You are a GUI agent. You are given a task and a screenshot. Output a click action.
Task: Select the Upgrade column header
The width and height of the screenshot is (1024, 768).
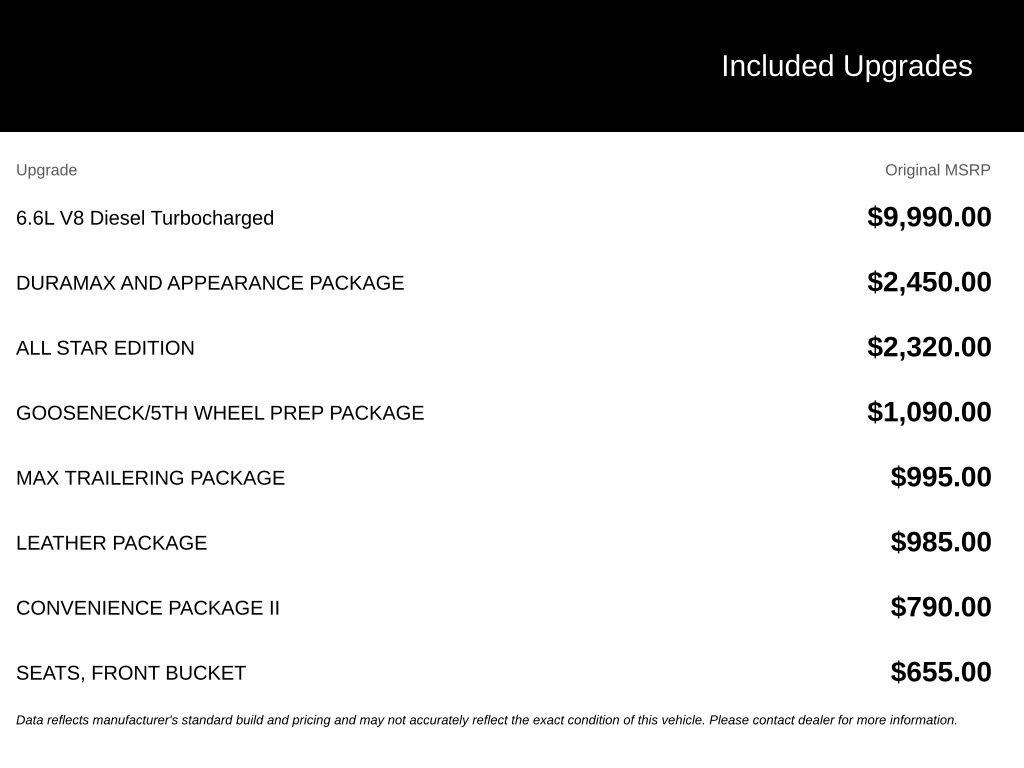[x=46, y=170]
